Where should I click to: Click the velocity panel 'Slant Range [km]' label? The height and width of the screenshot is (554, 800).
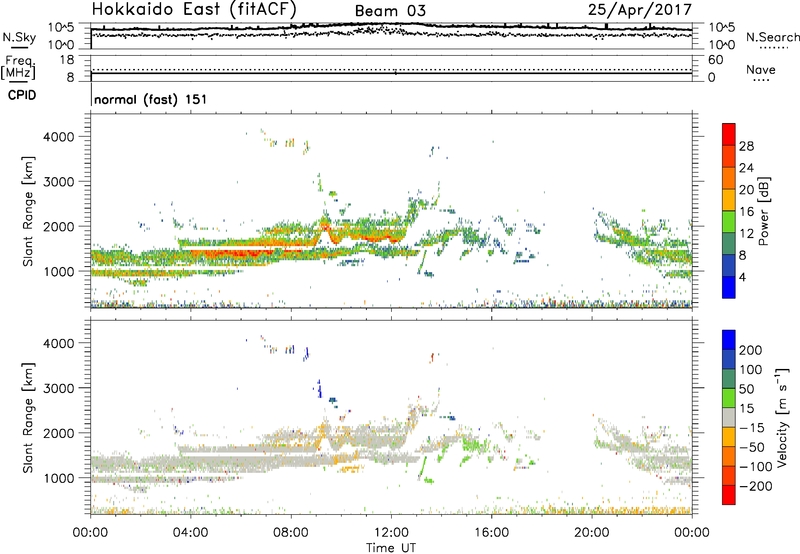(28, 418)
